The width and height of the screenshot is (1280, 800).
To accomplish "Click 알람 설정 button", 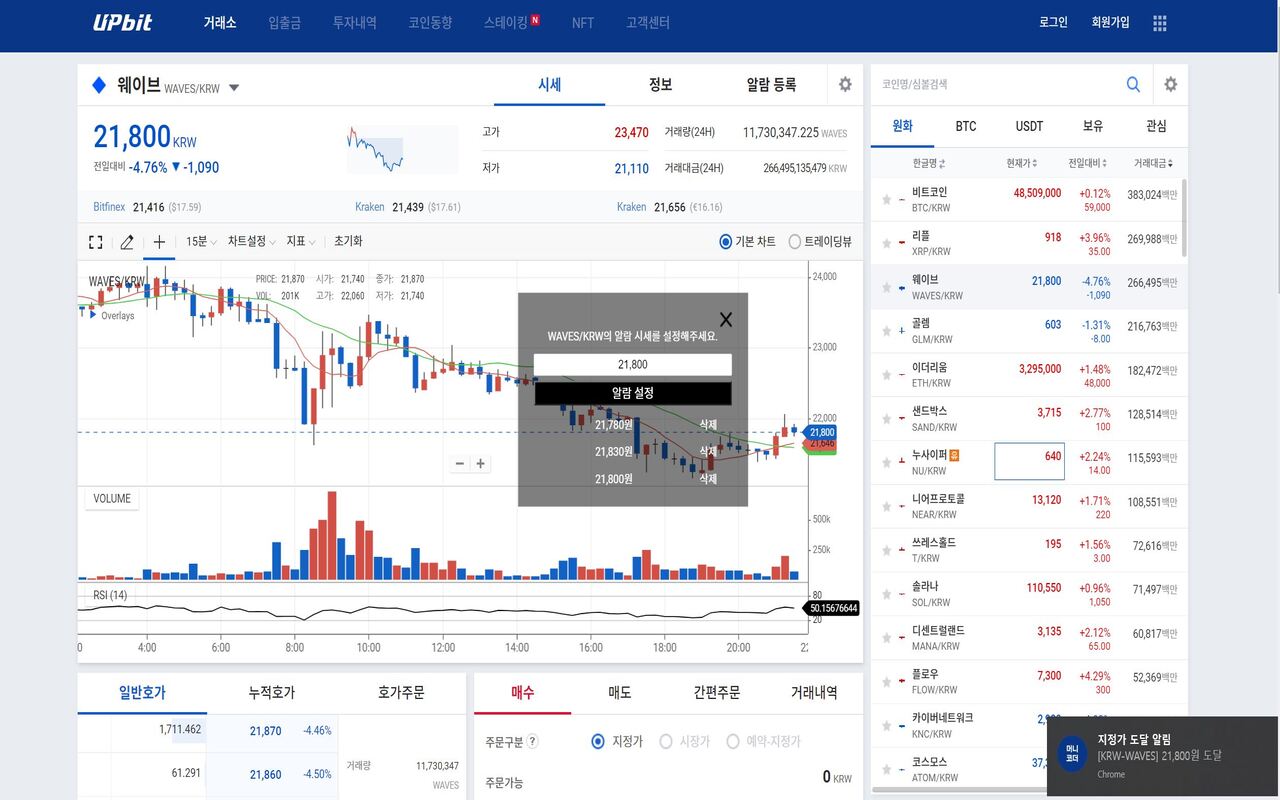I will tap(632, 393).
